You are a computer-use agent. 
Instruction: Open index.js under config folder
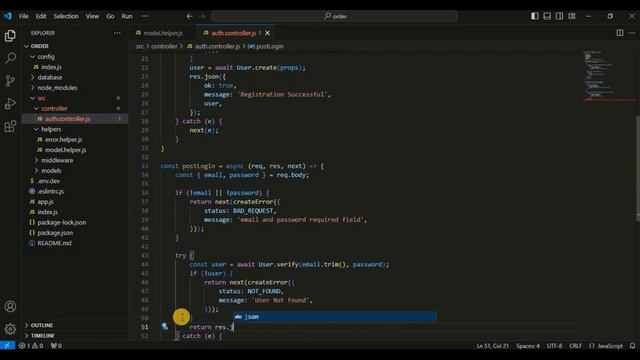point(75,67)
